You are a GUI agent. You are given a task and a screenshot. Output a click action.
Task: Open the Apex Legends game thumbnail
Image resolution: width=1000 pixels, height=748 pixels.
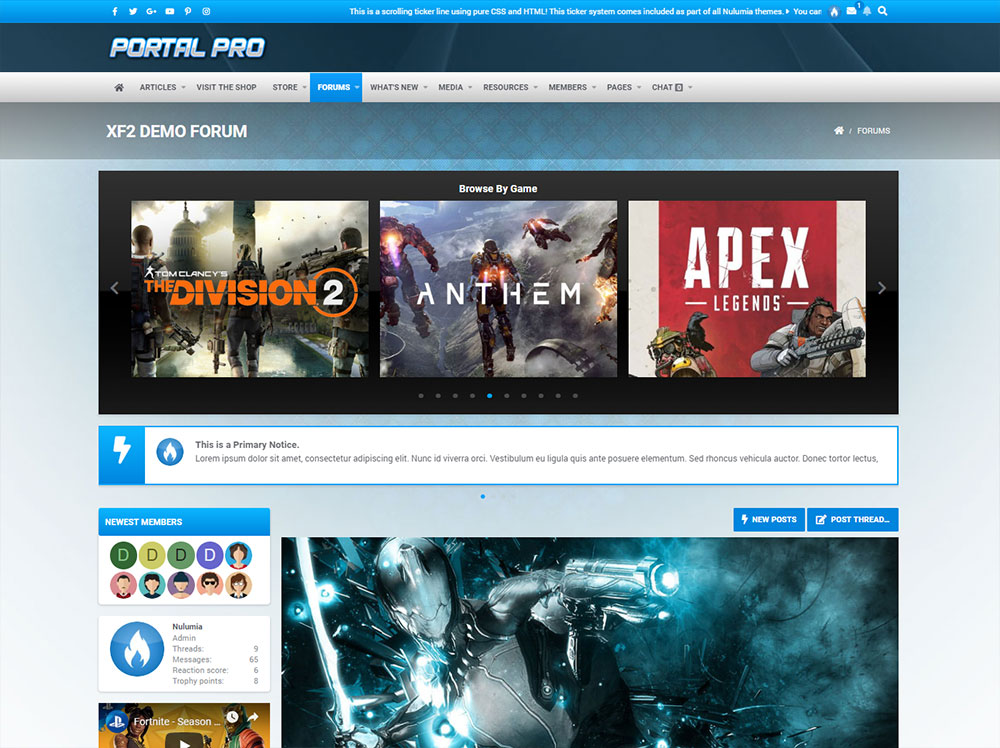746,289
